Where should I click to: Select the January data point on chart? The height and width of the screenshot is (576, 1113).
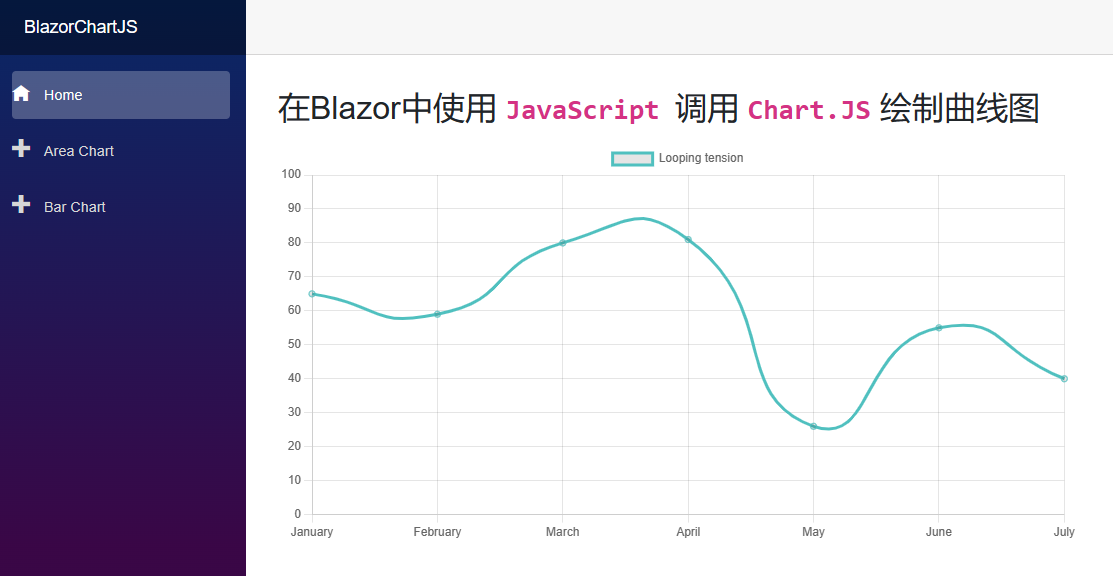click(312, 294)
